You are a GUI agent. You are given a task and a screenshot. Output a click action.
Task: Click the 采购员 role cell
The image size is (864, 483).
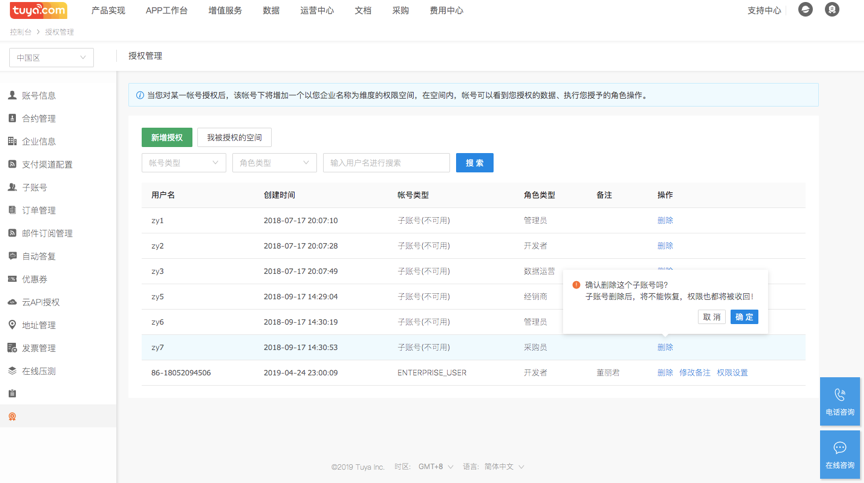tap(535, 347)
